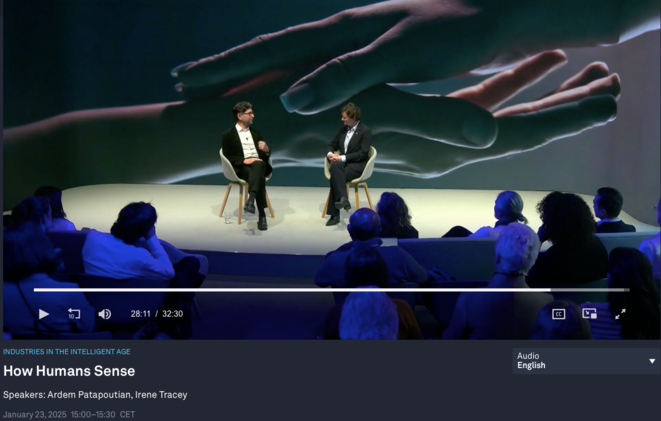Open the Audio language dropdown
The height and width of the screenshot is (421, 661).
point(585,361)
